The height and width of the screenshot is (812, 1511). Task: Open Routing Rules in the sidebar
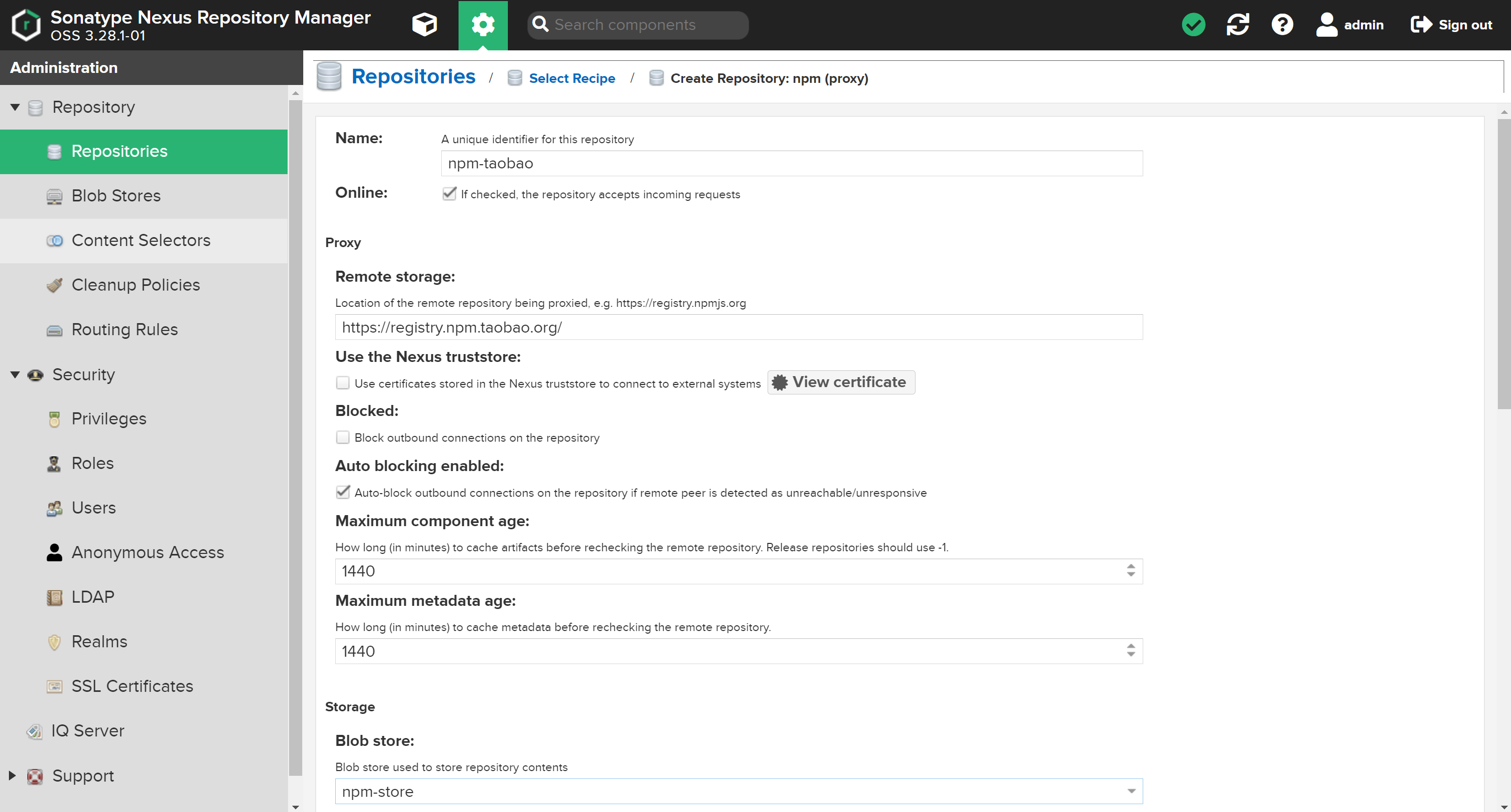click(144, 329)
